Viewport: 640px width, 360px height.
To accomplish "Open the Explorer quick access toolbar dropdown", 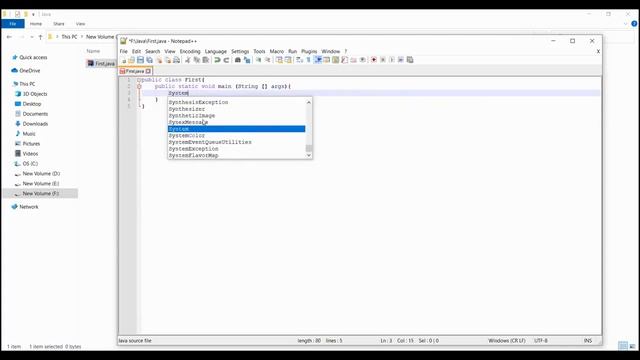I will [x=33, y=14].
